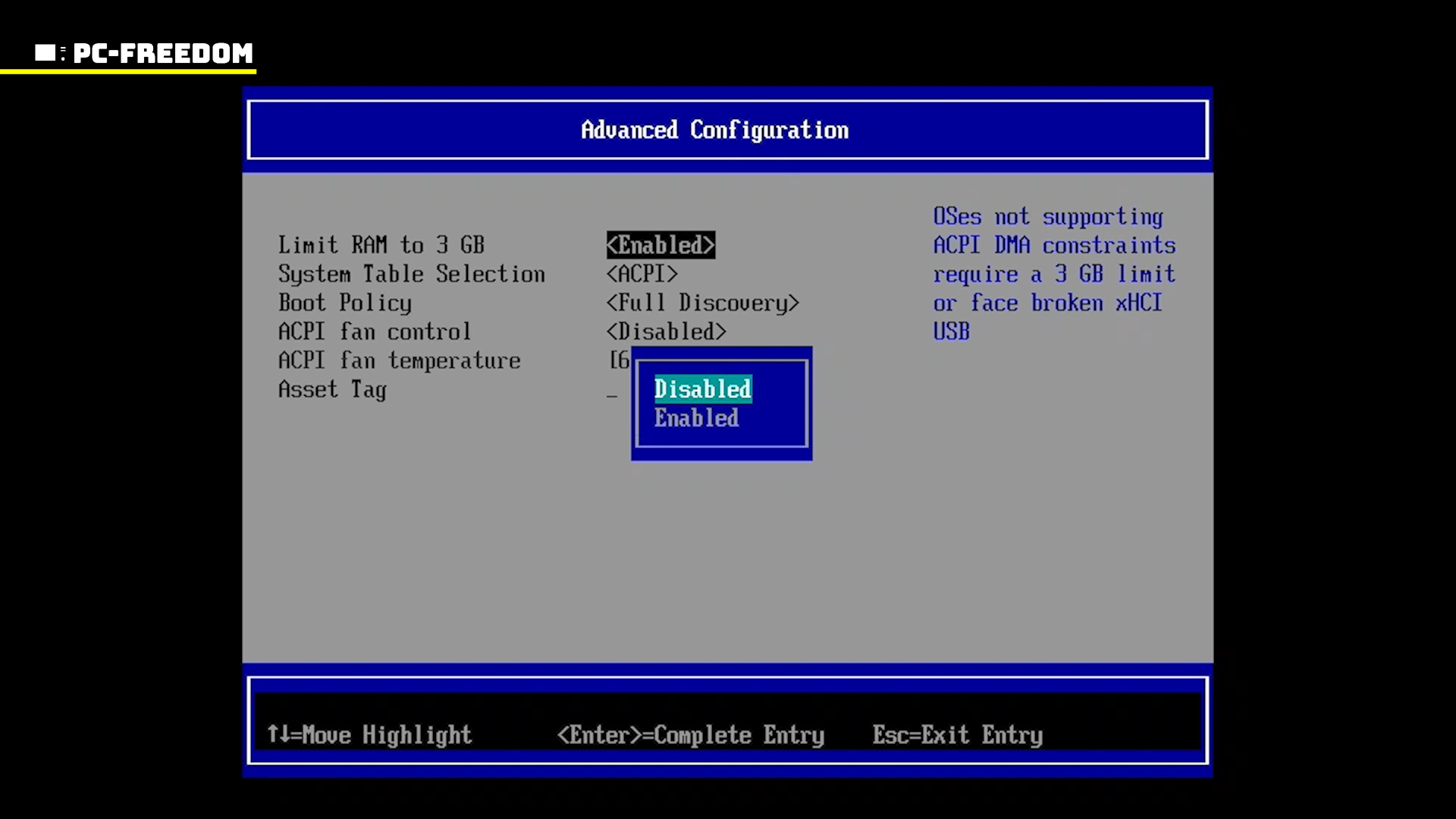Click the Asset Tag label
The height and width of the screenshot is (819, 1456).
click(x=332, y=390)
